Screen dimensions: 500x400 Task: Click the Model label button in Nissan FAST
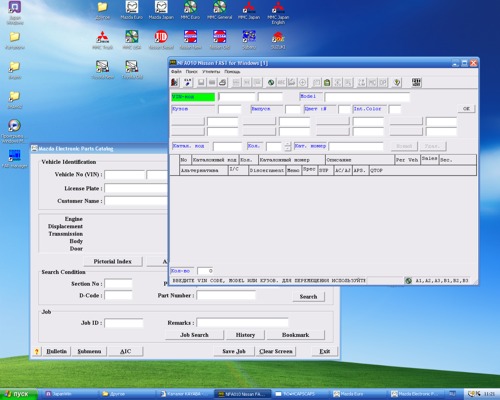[311, 96]
